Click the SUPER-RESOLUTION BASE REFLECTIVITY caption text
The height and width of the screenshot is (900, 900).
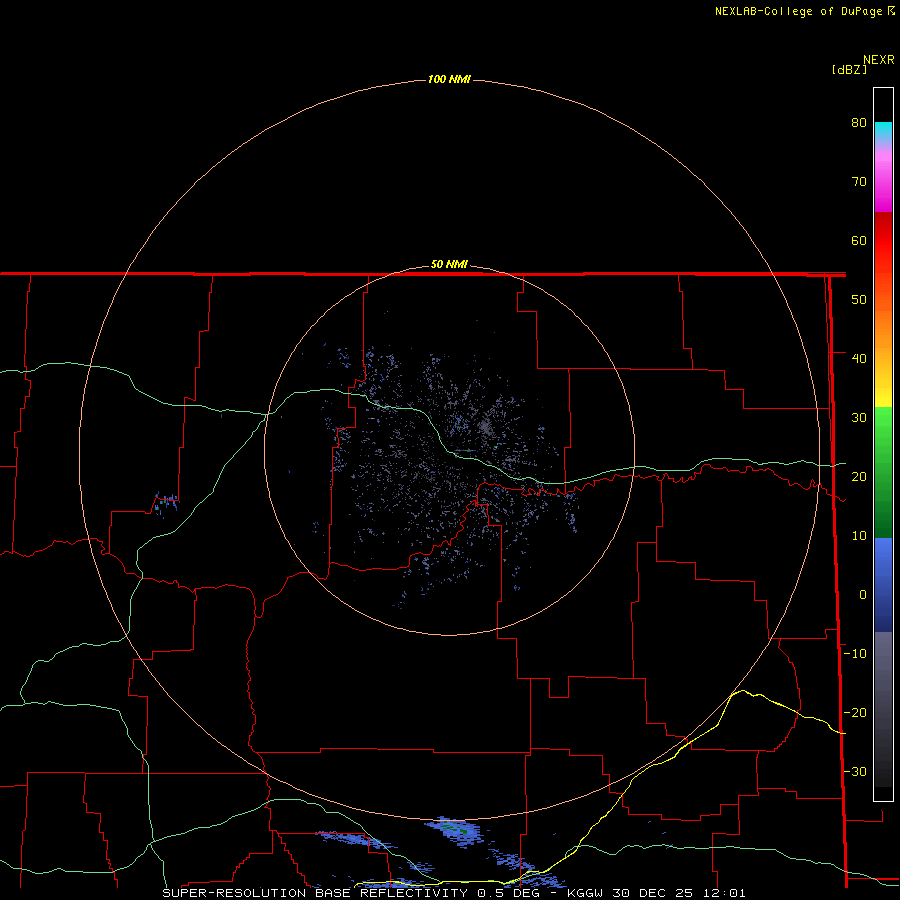313,893
